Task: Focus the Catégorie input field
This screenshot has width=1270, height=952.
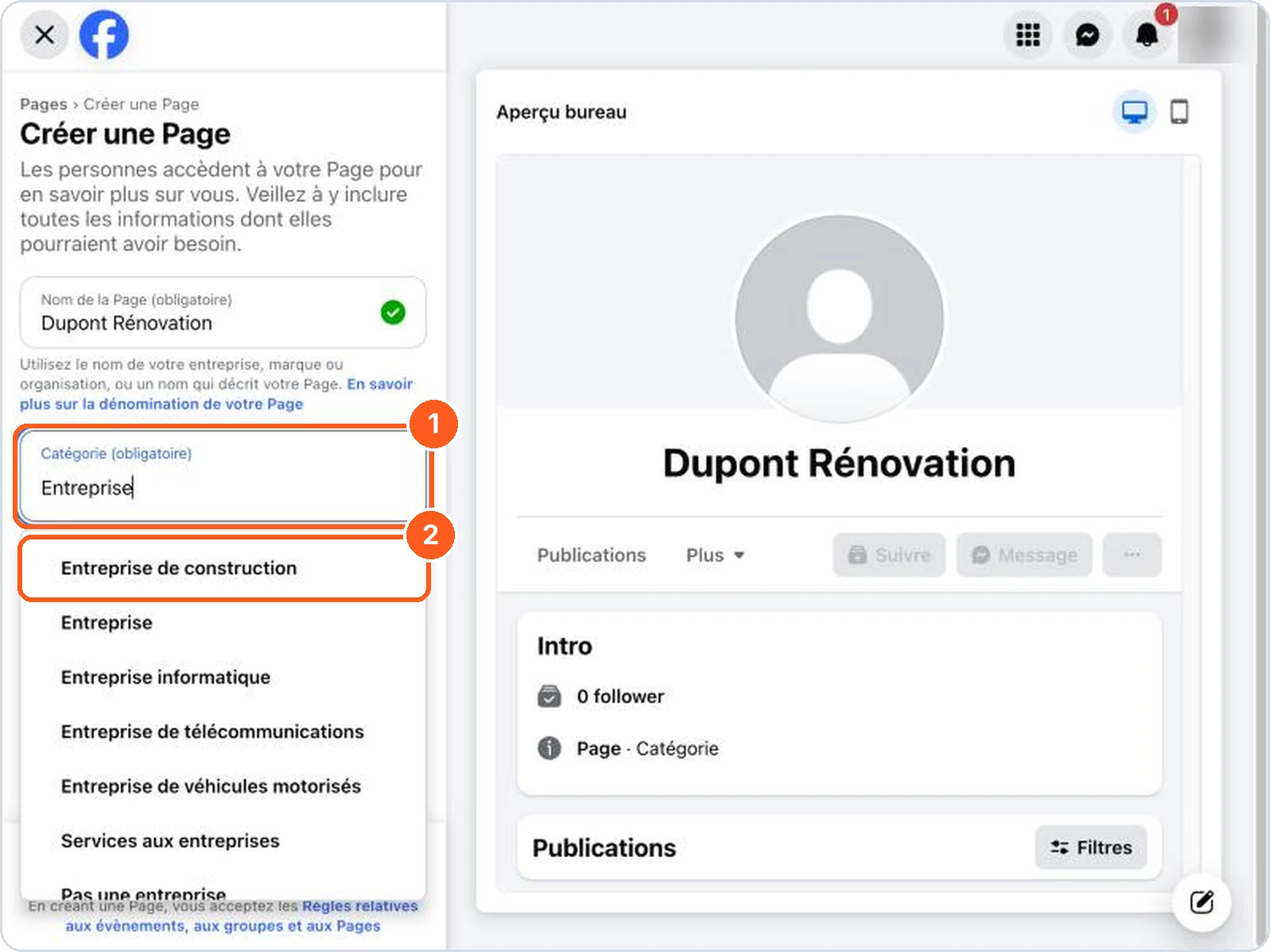Action: tap(223, 477)
